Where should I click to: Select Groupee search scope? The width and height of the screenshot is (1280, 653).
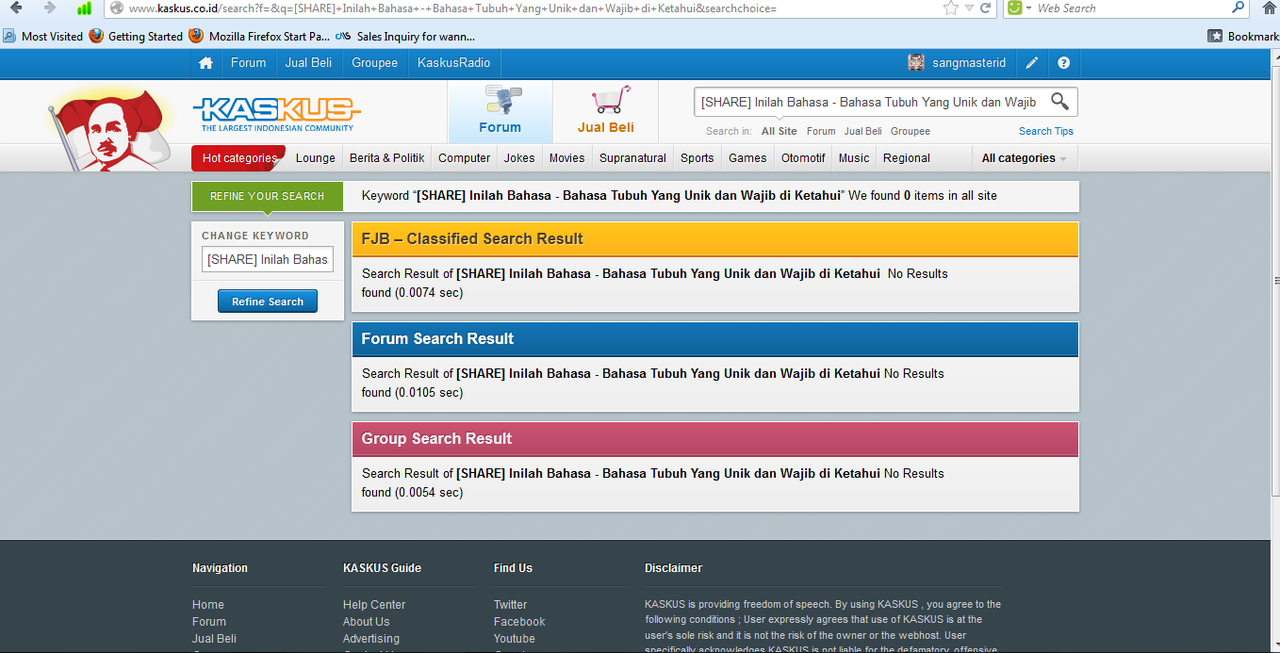(910, 131)
